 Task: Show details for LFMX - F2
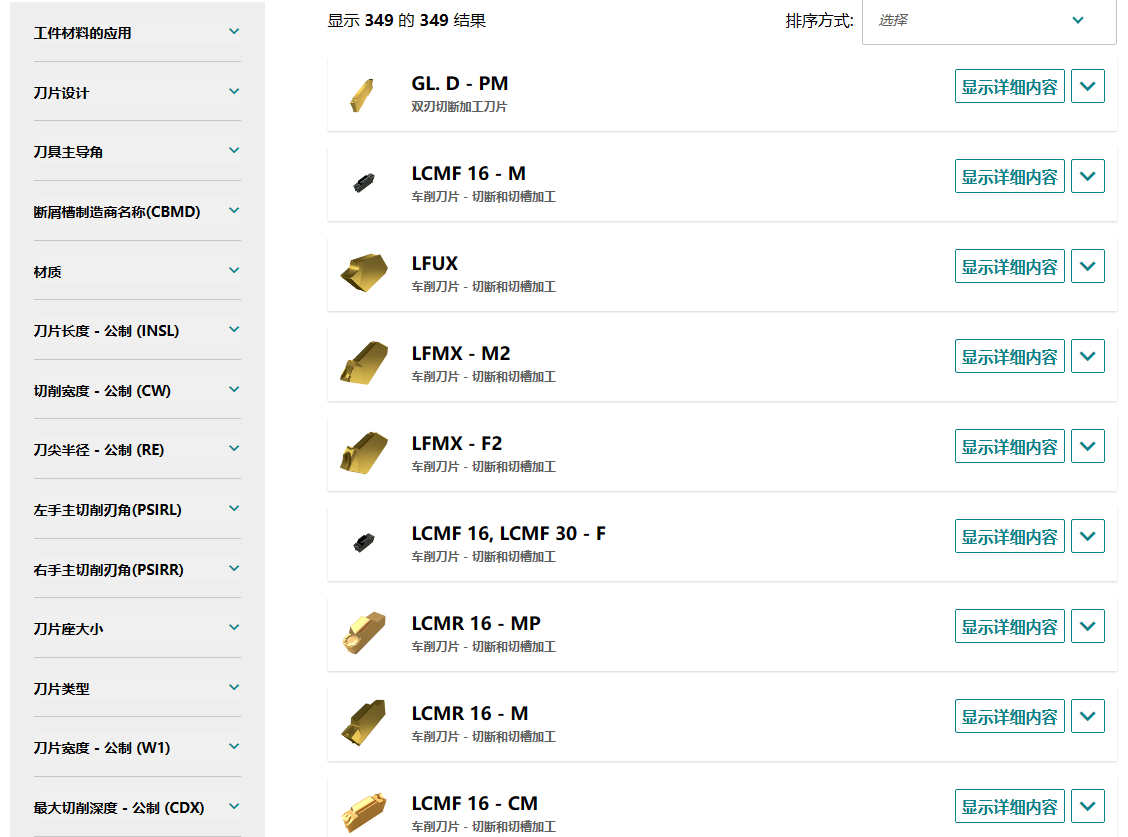1009,447
